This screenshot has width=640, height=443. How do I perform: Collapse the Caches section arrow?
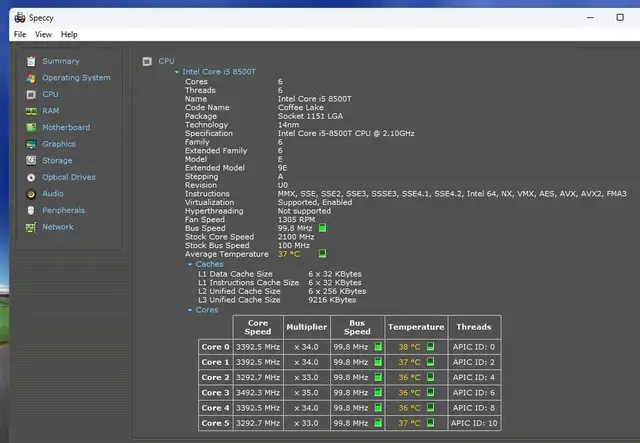pyautogui.click(x=190, y=265)
